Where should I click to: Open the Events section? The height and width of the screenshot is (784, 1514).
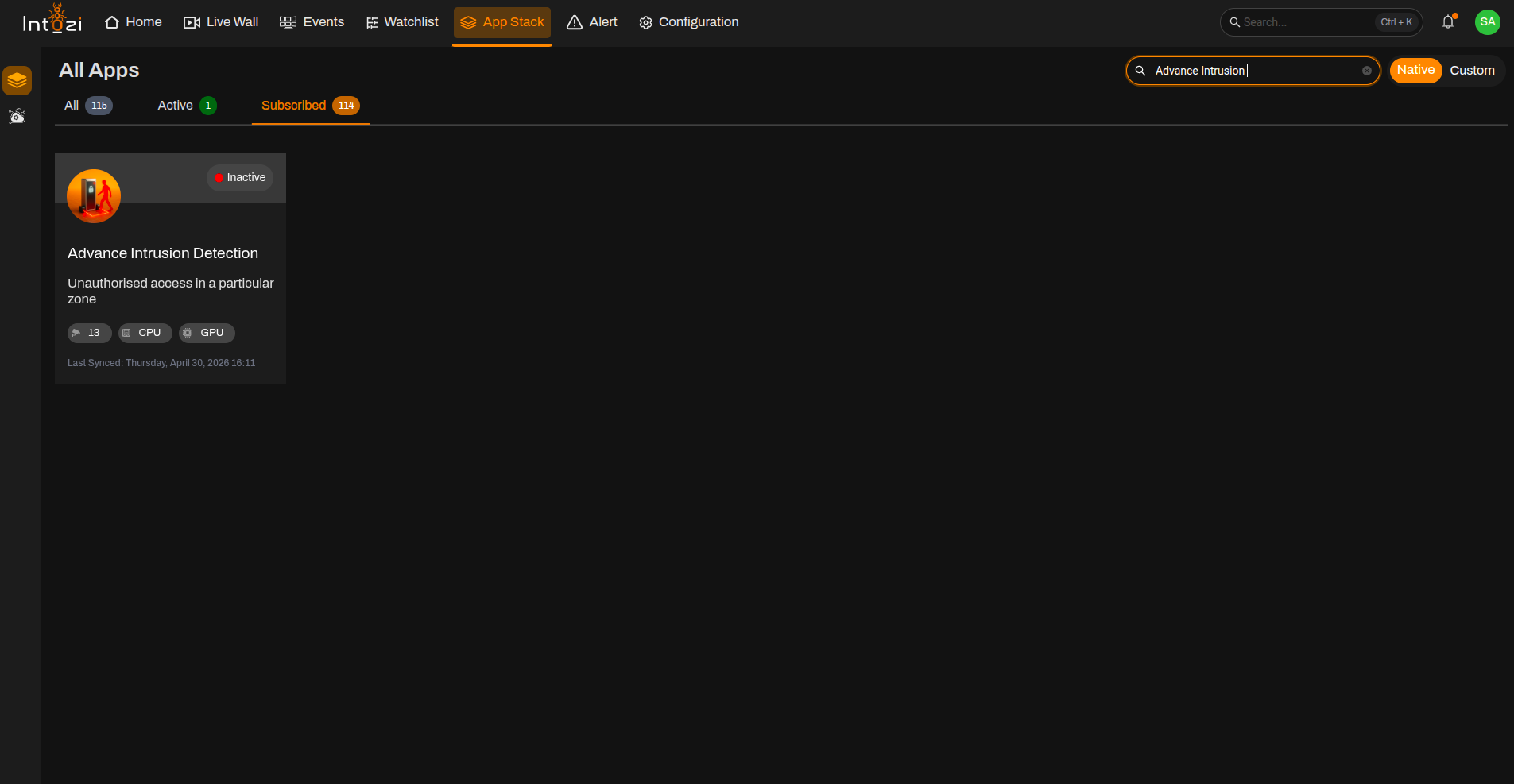(312, 22)
